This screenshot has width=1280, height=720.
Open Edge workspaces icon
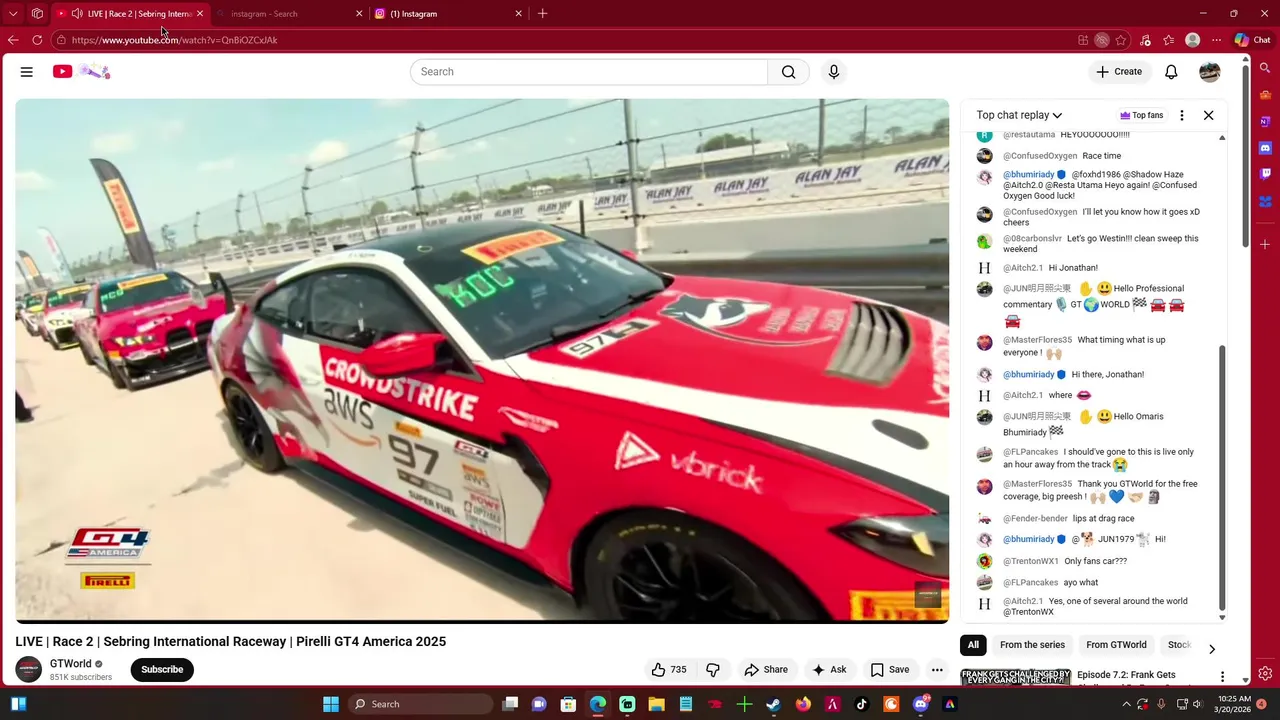[x=37, y=14]
